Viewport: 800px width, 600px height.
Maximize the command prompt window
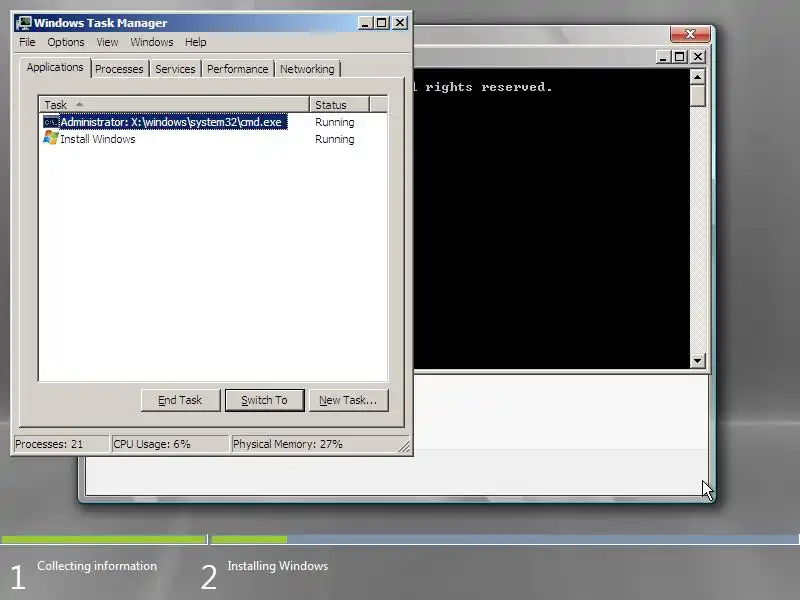point(680,57)
